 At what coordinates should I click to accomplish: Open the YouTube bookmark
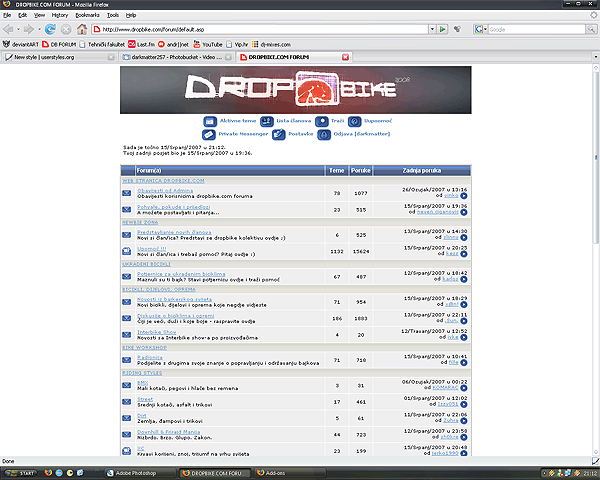(x=208, y=44)
